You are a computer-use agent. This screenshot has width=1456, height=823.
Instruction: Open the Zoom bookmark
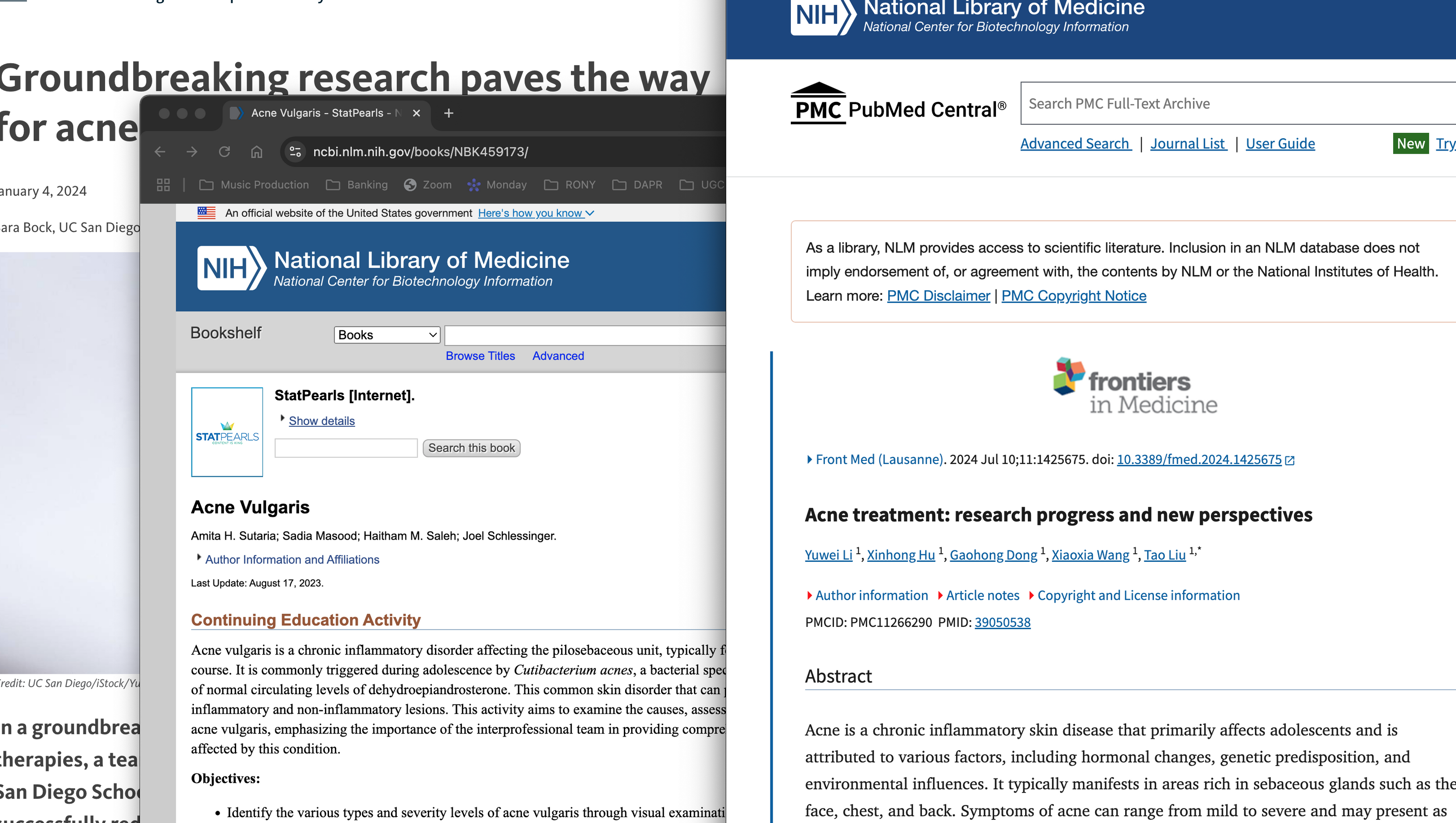pos(428,185)
